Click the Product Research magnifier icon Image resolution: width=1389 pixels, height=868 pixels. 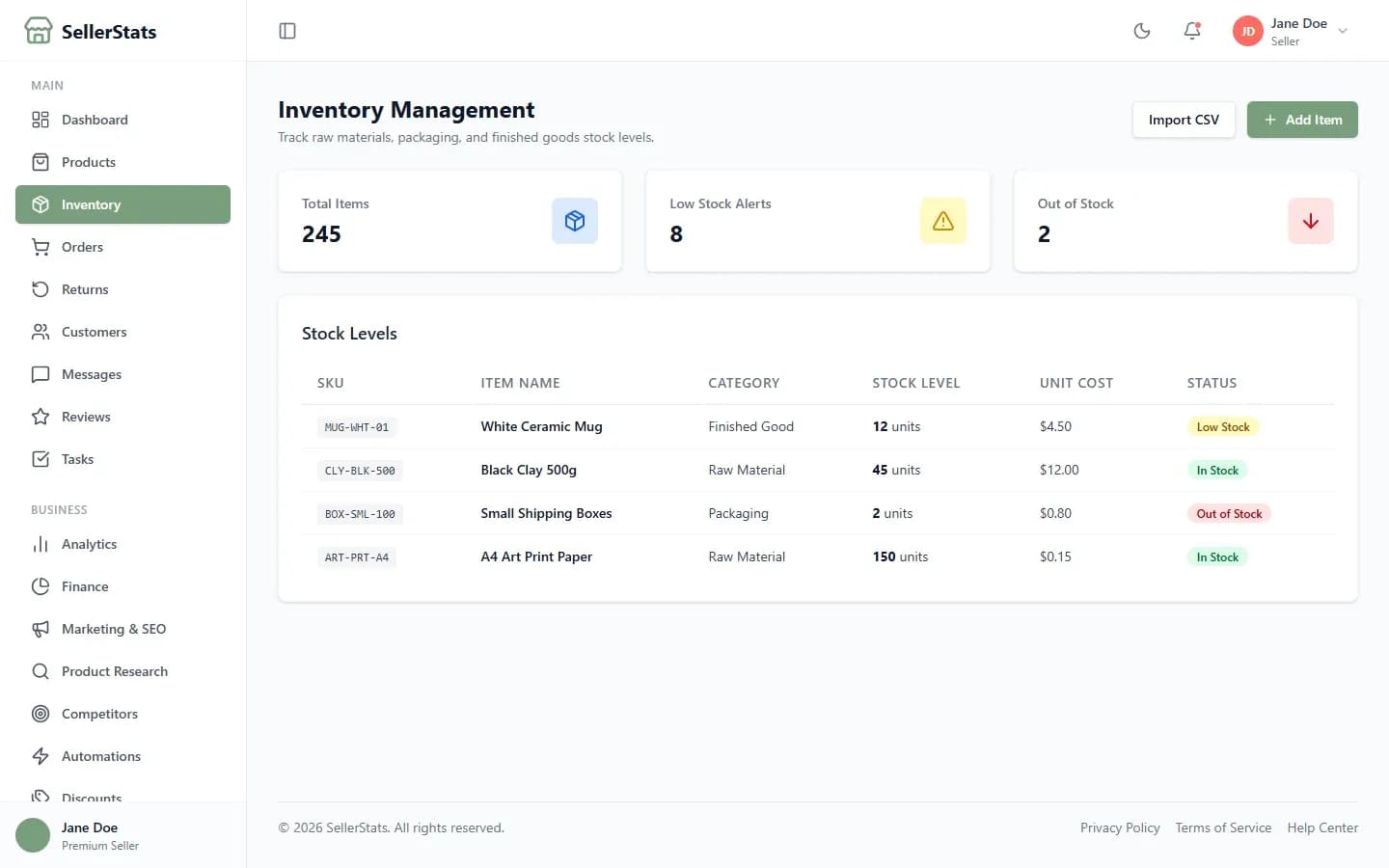coord(41,671)
